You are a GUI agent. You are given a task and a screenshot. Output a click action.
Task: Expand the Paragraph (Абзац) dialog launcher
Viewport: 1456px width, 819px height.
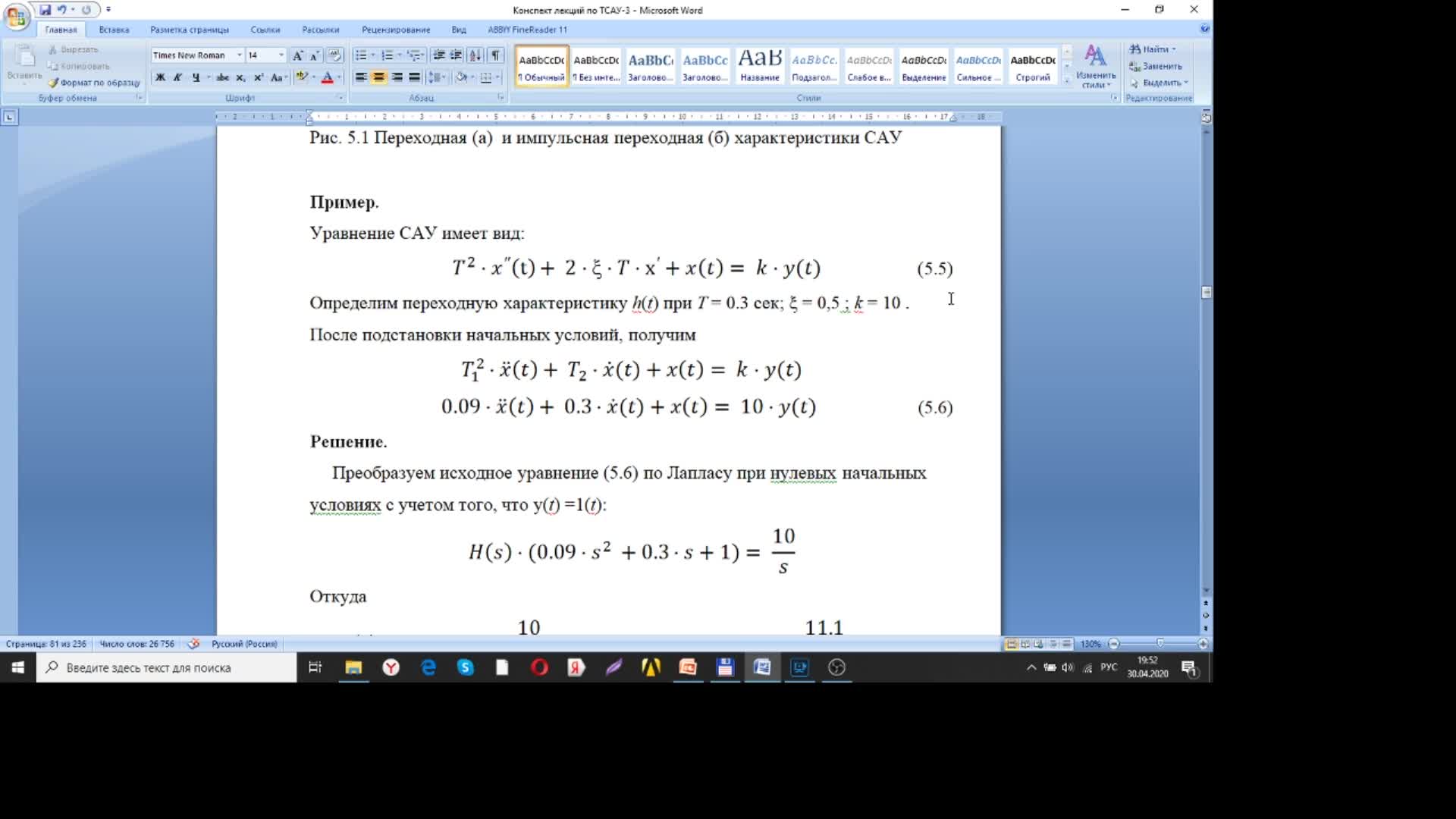[500, 98]
